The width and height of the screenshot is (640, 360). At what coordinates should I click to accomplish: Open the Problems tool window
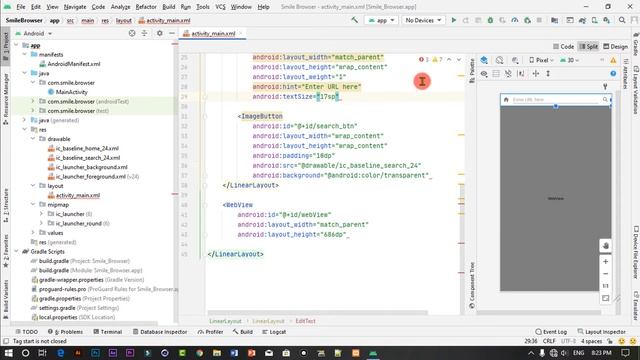(x=65, y=332)
